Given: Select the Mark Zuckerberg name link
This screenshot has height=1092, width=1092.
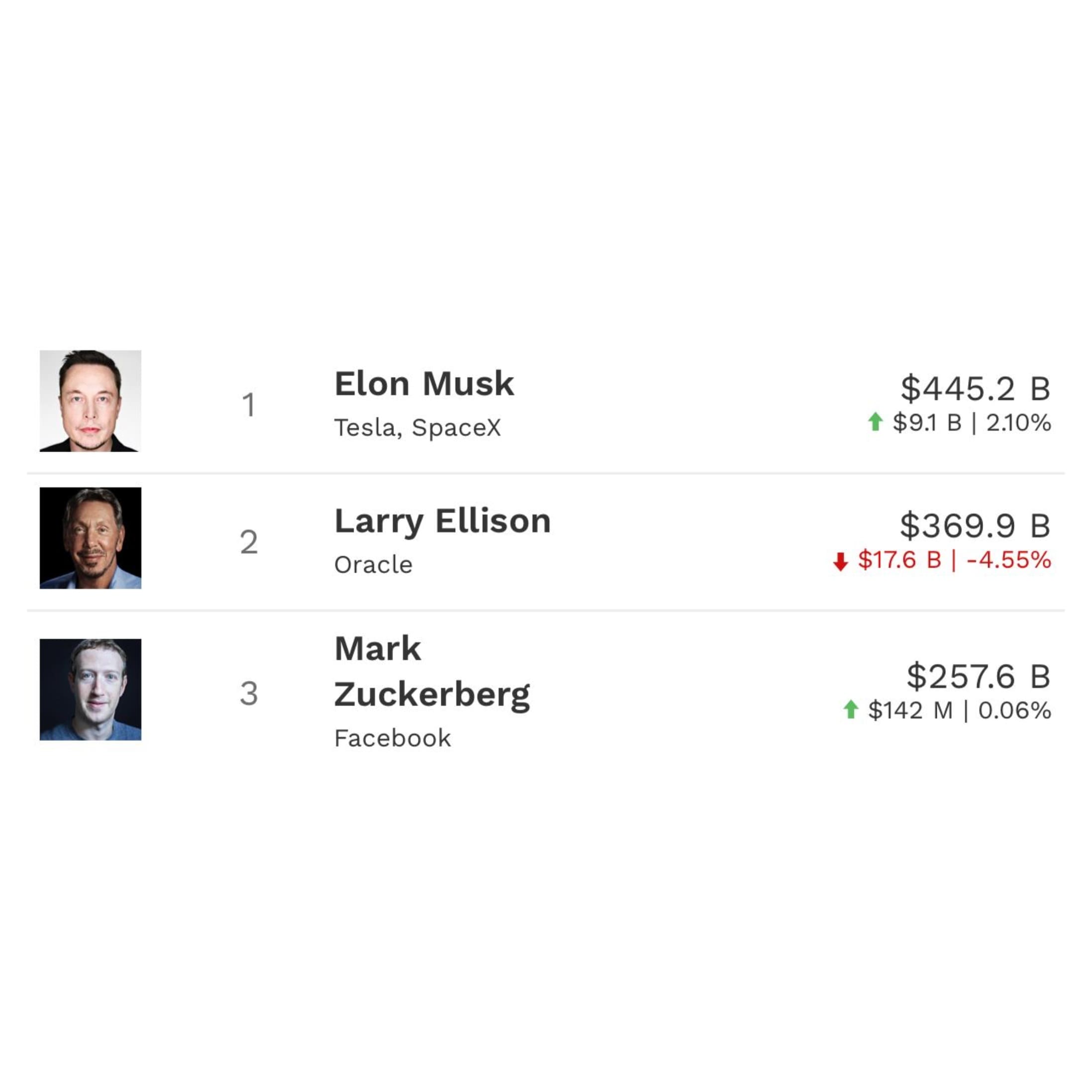Looking at the screenshot, I should [432, 672].
